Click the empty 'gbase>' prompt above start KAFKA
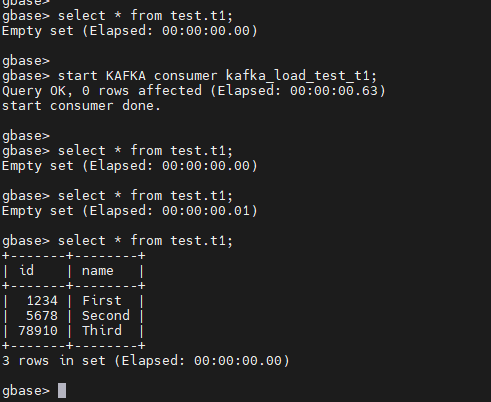This screenshot has width=491, height=402. [x=26, y=61]
